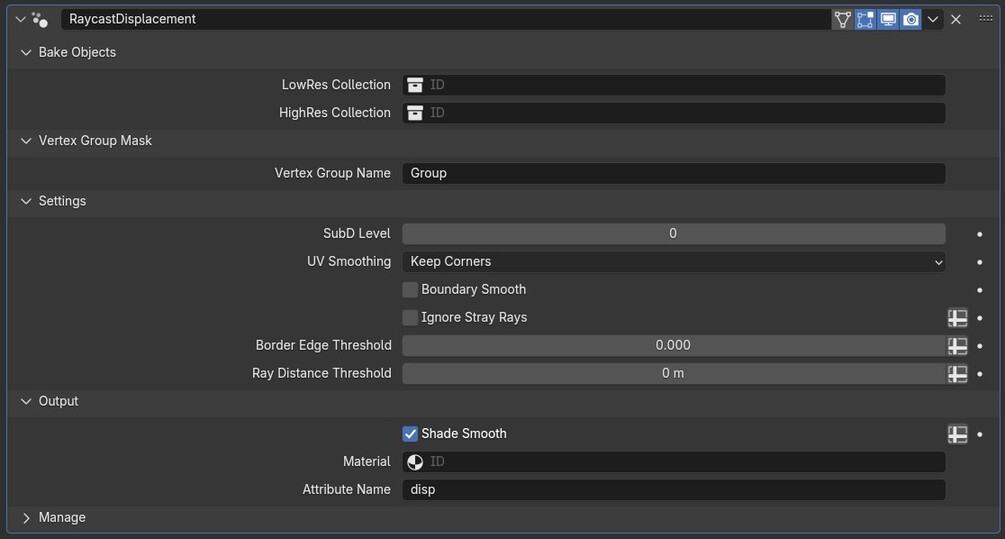Screen dimensions: 1005x539
Task: Toggle show in render camera icon
Action: (910, 19)
